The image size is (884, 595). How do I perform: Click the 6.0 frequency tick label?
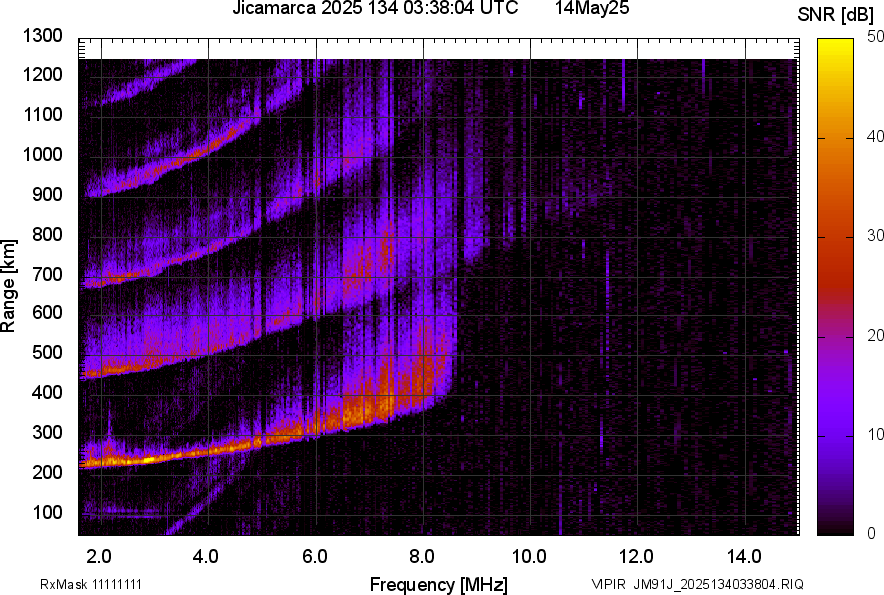(x=315, y=557)
